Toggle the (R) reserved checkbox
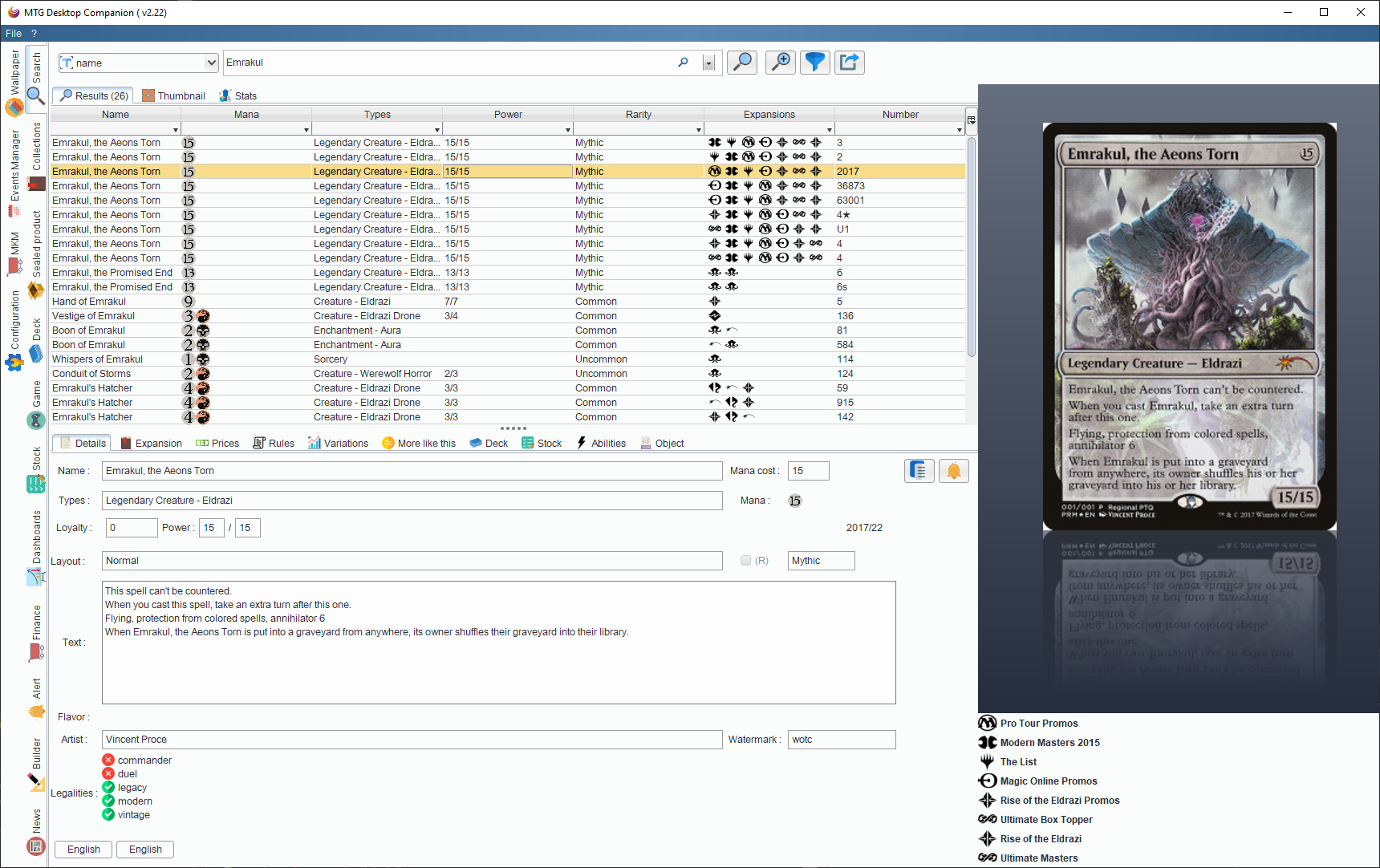Viewport: 1380px width, 868px height. 746,561
